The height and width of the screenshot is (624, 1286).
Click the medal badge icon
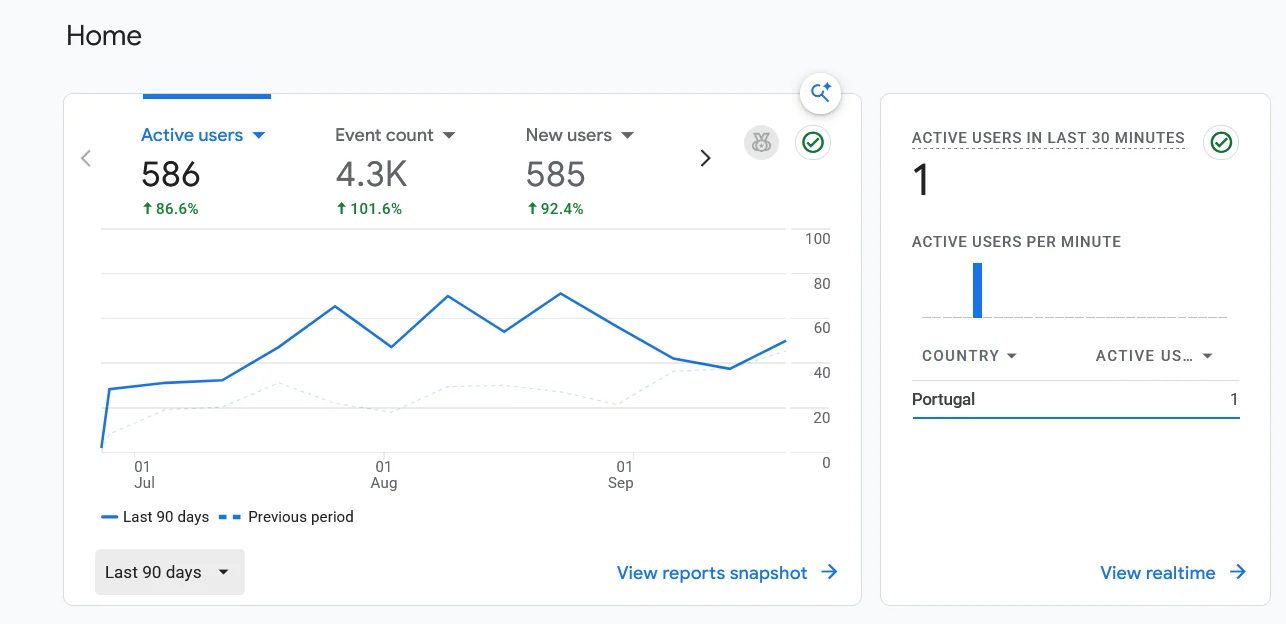[x=761, y=142]
